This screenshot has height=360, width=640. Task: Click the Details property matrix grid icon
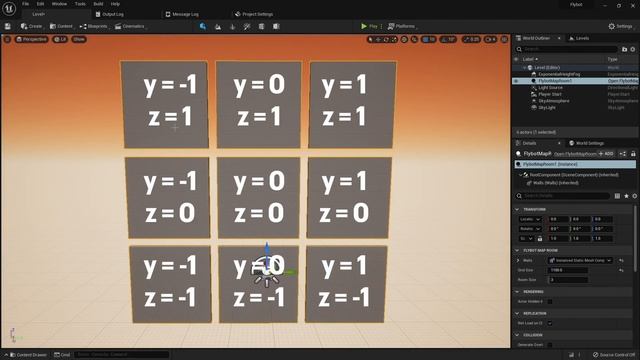point(618,196)
